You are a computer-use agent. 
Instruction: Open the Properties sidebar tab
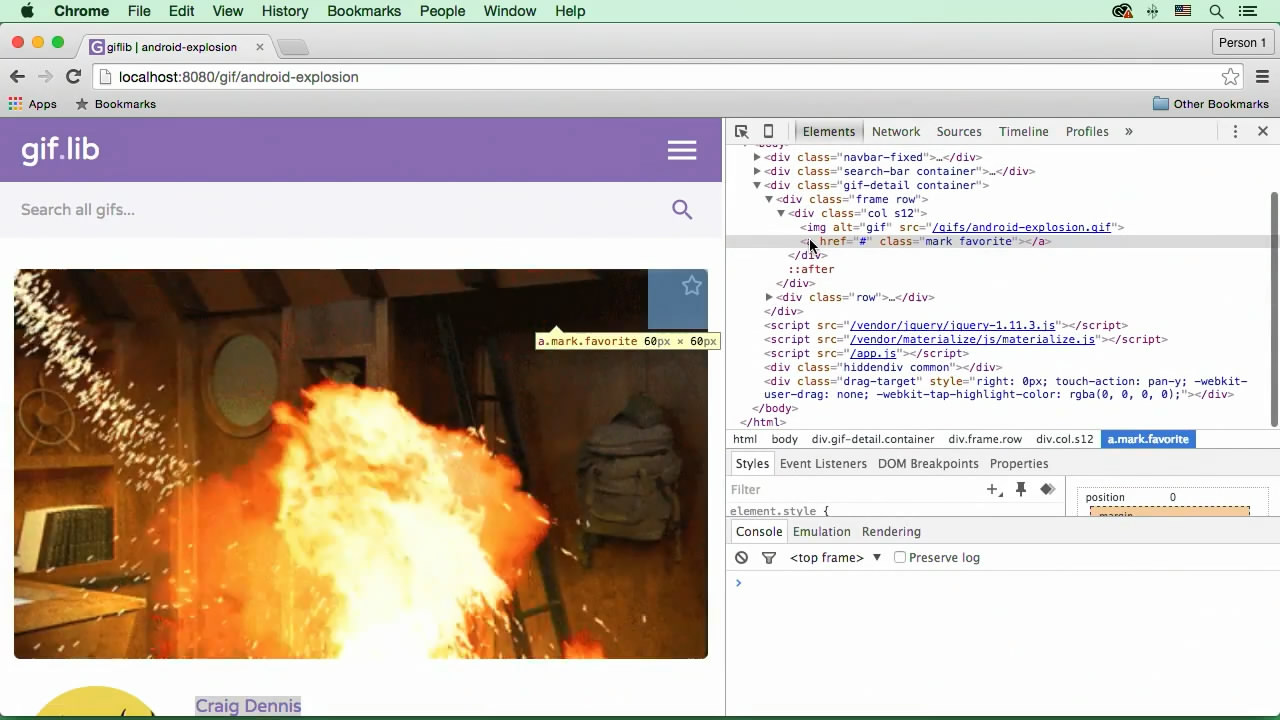[x=1019, y=464]
